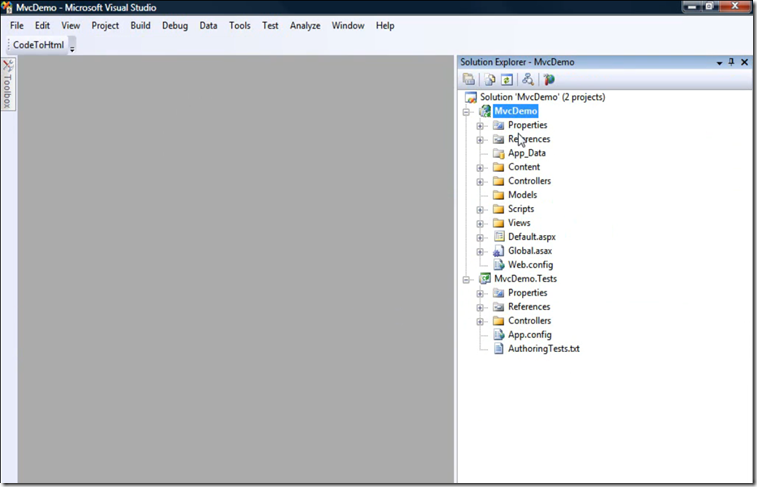The image size is (757, 487).
Task: Open the Build menu
Action: (x=140, y=26)
